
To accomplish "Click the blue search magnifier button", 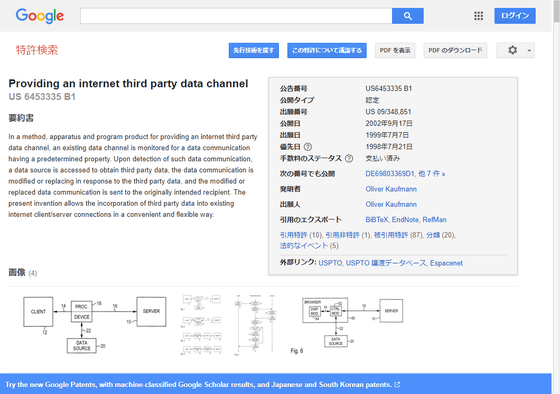I will click(x=408, y=16).
